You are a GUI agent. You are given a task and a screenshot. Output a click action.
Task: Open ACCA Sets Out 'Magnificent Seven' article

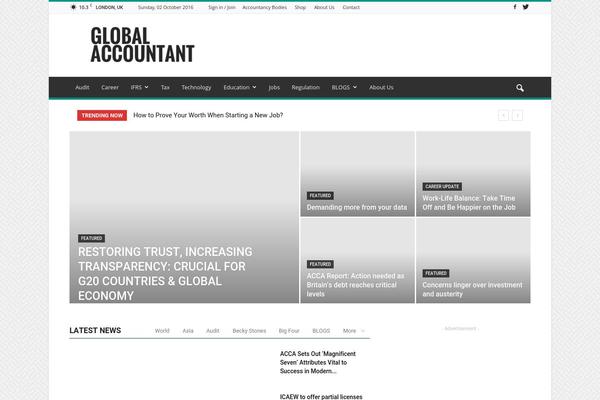(x=318, y=362)
